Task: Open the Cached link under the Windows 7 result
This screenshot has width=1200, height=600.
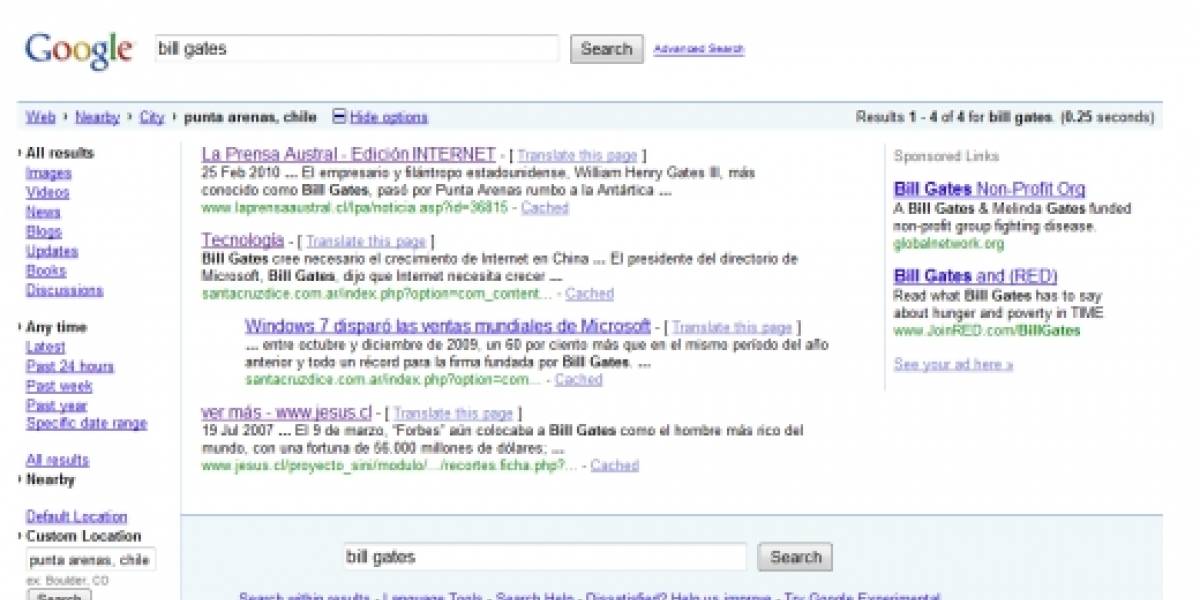Action: tap(579, 380)
